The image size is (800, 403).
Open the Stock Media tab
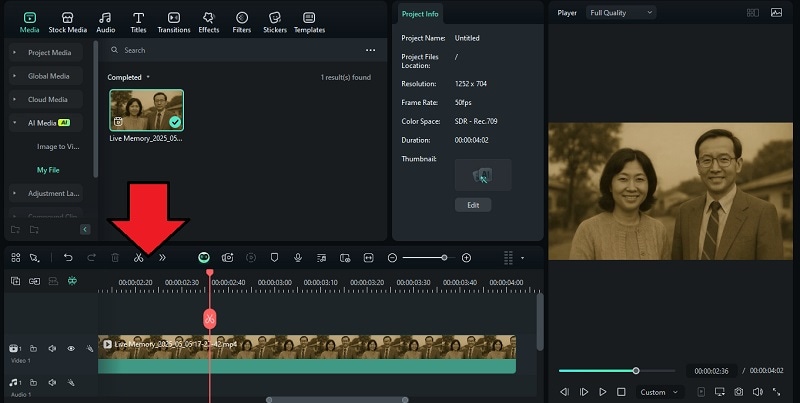pos(67,23)
